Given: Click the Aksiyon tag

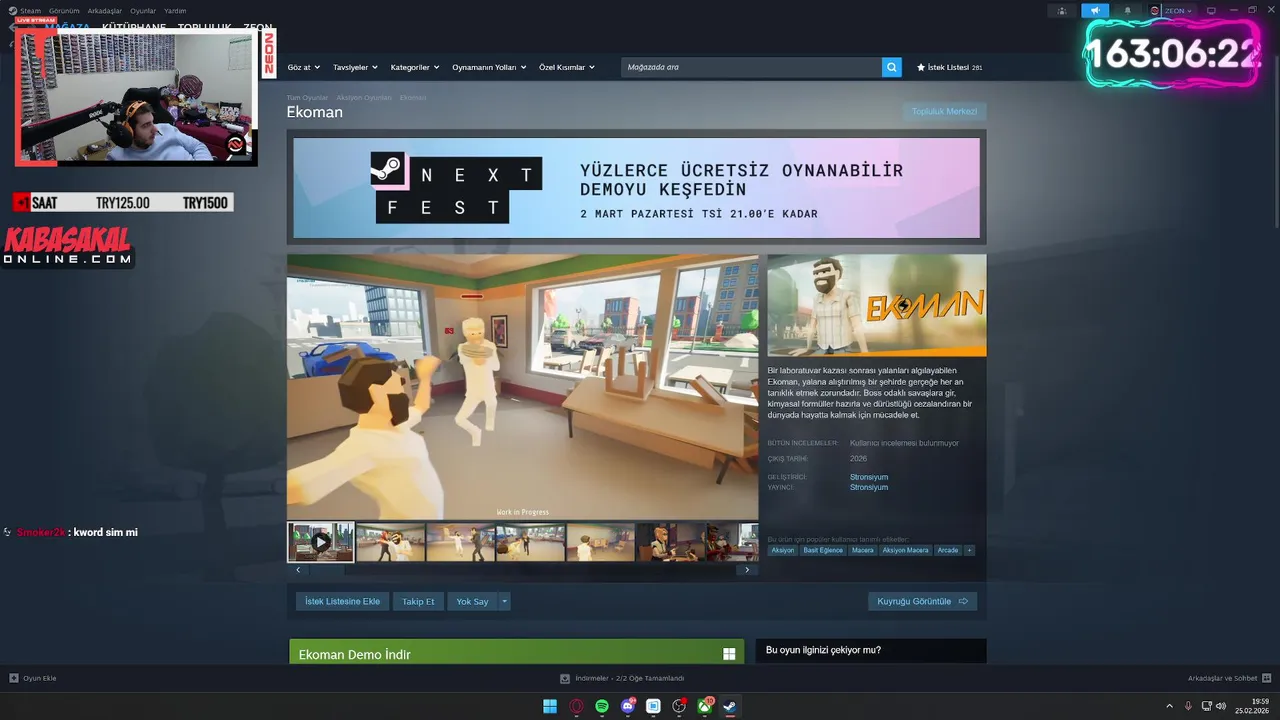Looking at the screenshot, I should coord(783,550).
